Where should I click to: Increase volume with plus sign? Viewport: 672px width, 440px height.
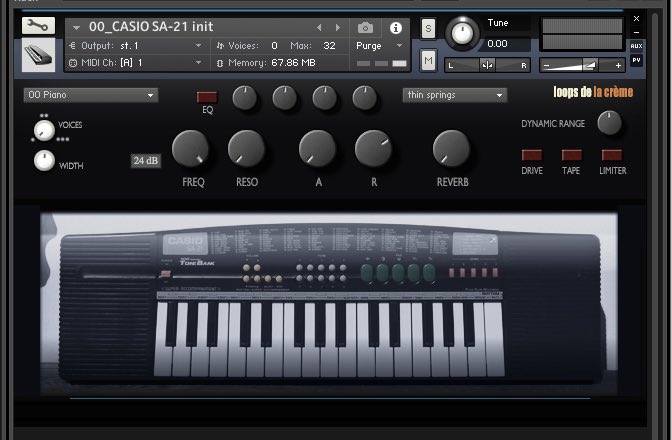point(618,66)
